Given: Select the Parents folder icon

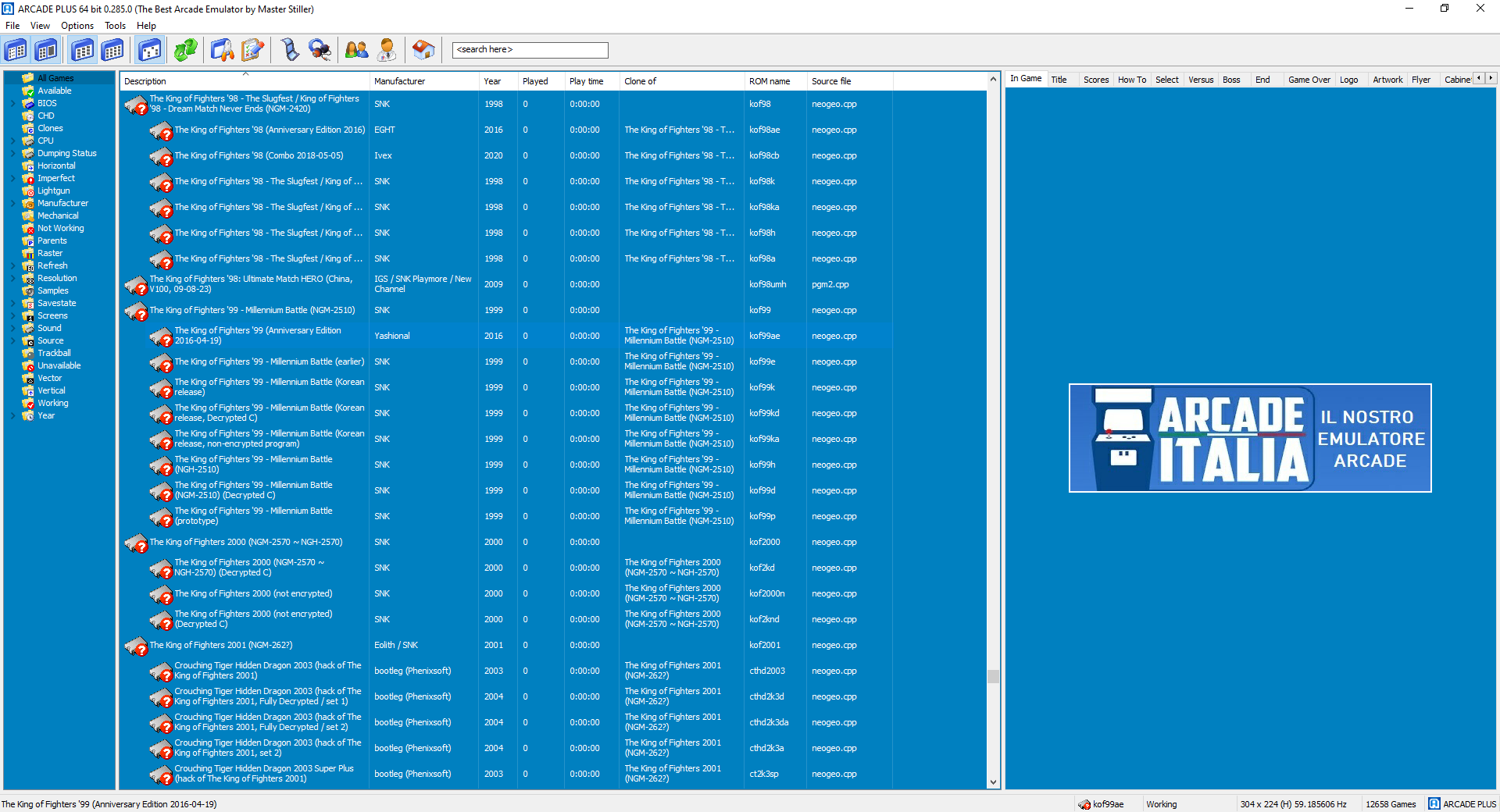Looking at the screenshot, I should click(28, 240).
